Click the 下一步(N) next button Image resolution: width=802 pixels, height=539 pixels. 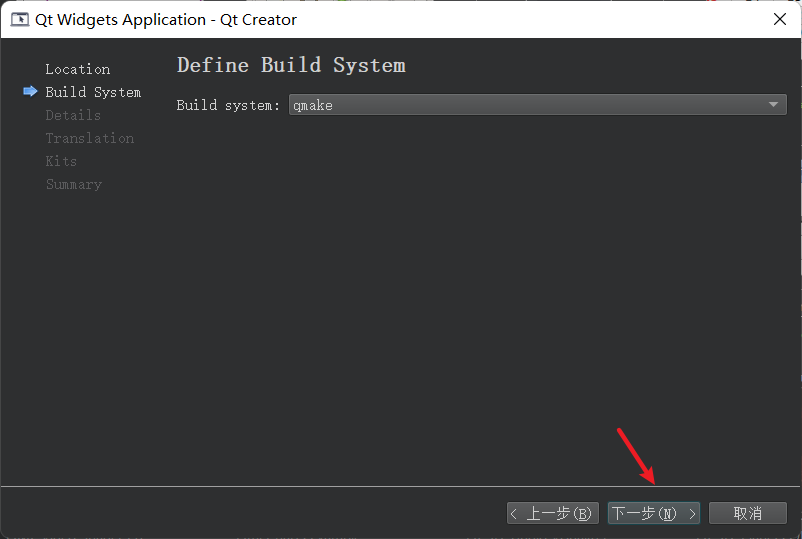coord(654,513)
